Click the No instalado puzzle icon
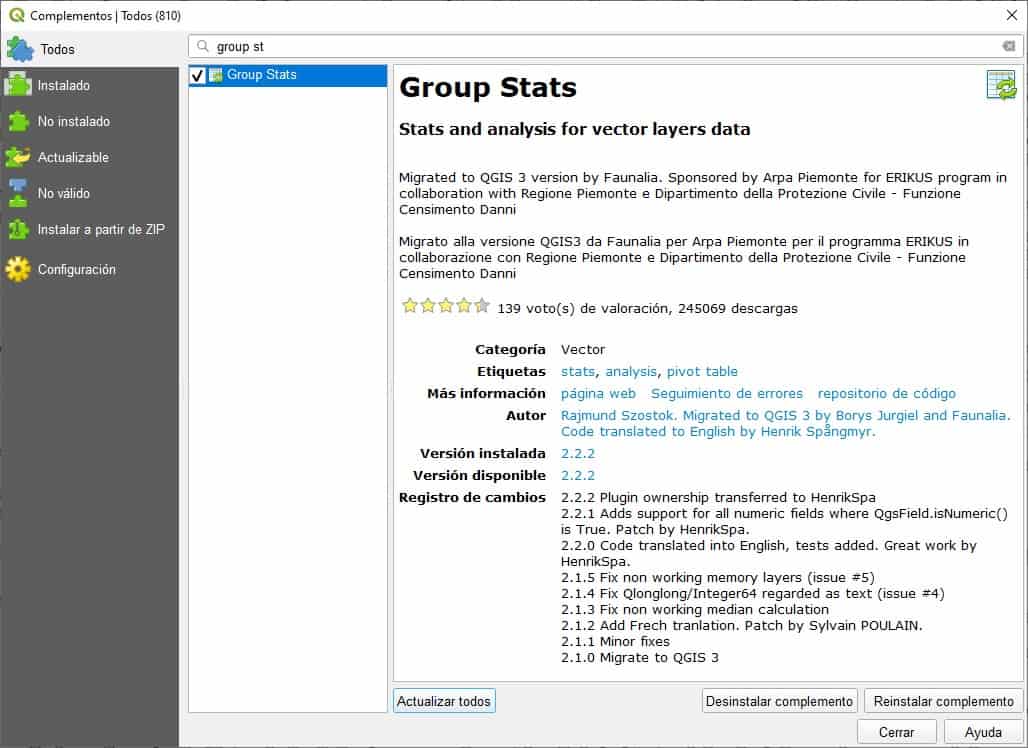Image resolution: width=1028 pixels, height=748 pixels. point(18,121)
